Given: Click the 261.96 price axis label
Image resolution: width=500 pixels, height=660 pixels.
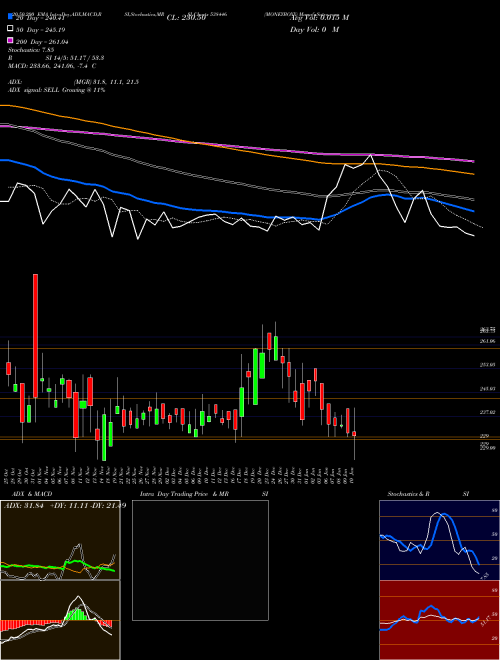Looking at the screenshot, I should 487,341.
